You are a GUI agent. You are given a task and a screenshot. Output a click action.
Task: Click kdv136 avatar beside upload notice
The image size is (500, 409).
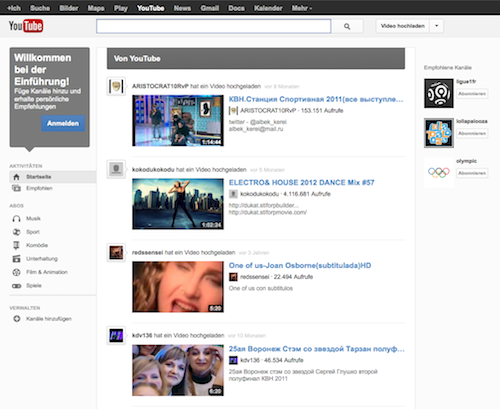(116, 335)
